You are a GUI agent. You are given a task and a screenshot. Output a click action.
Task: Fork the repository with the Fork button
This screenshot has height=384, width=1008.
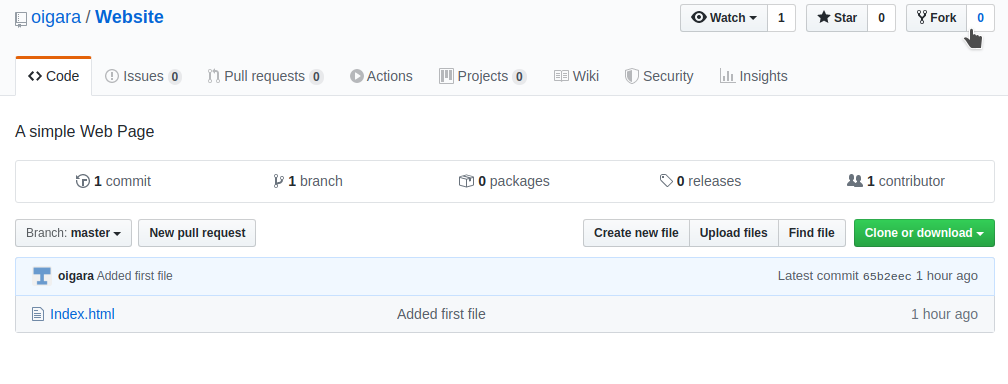937,18
